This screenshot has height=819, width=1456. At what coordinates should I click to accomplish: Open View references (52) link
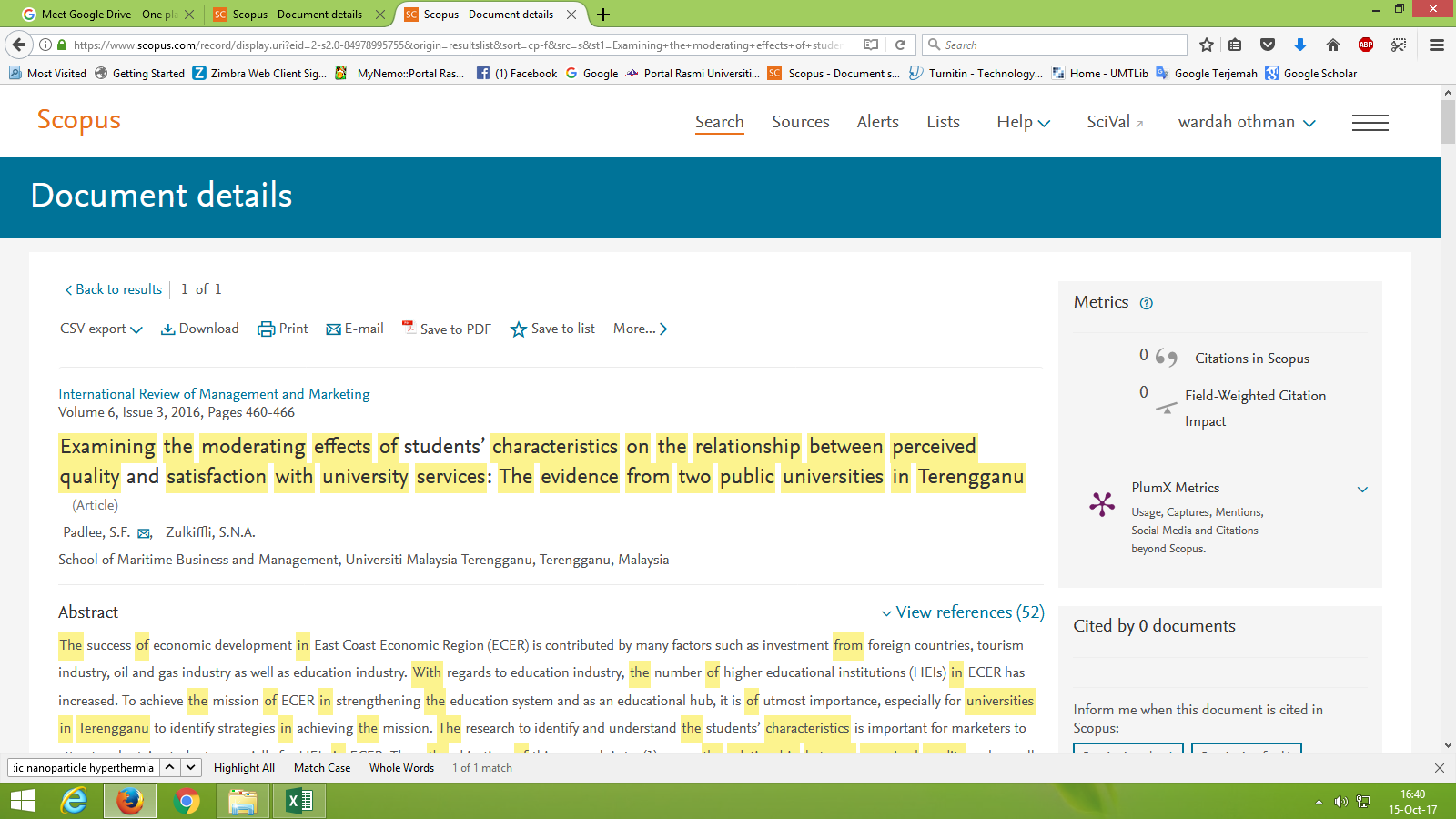pos(963,612)
